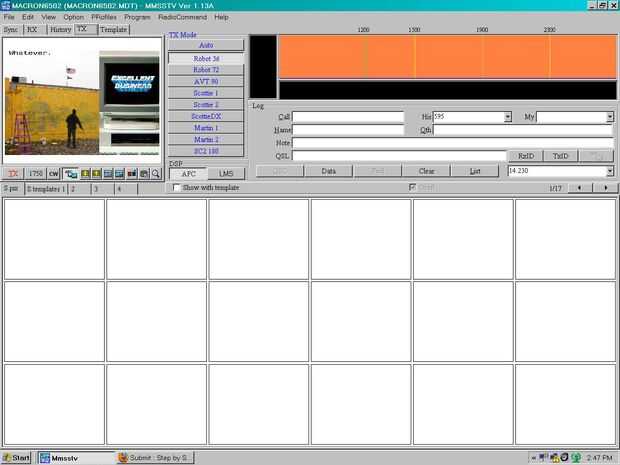Image resolution: width=620 pixels, height=465 pixels.
Task: Toggle the LMS DSP filter button
Action: click(x=226, y=174)
